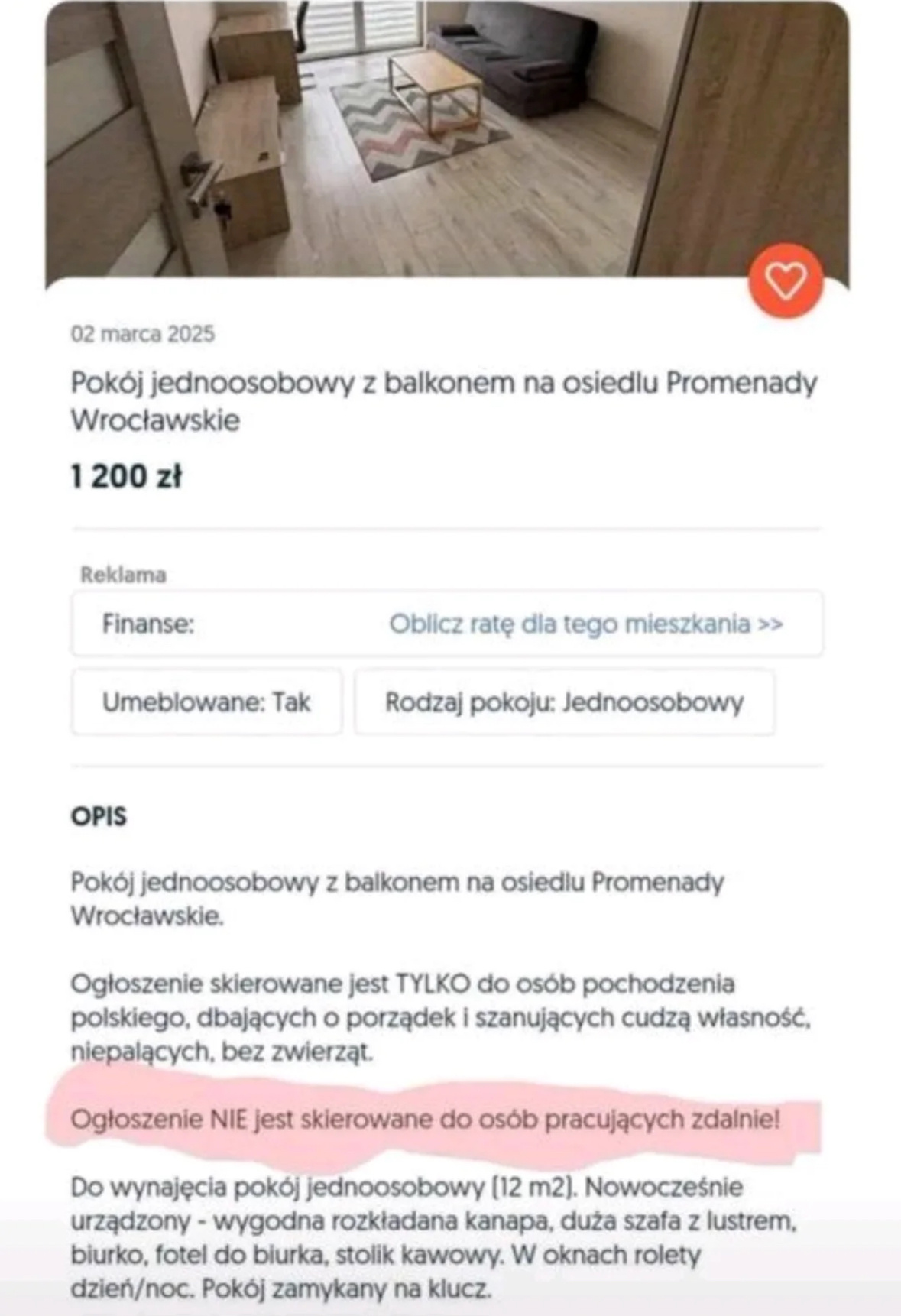Screen dimensions: 901x1316
Task: Click the listing title about Promenady Wrocławskie
Action: (443, 400)
